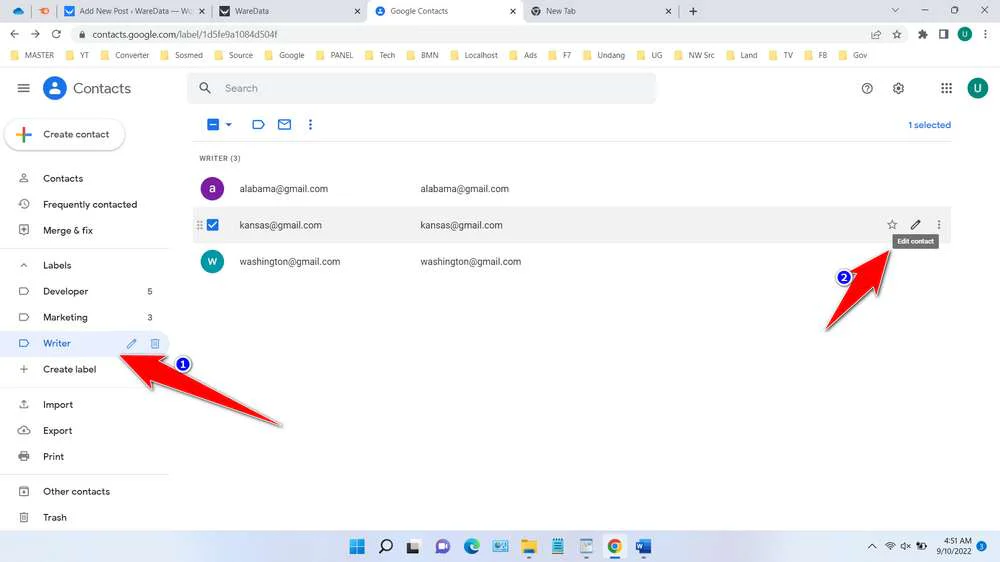Open the Developer label

coord(66,292)
